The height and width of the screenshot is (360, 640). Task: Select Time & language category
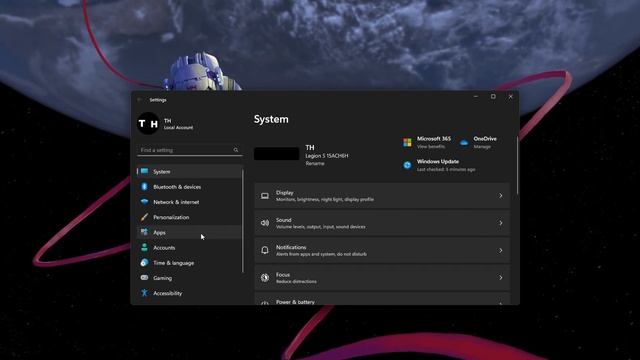click(x=189, y=262)
